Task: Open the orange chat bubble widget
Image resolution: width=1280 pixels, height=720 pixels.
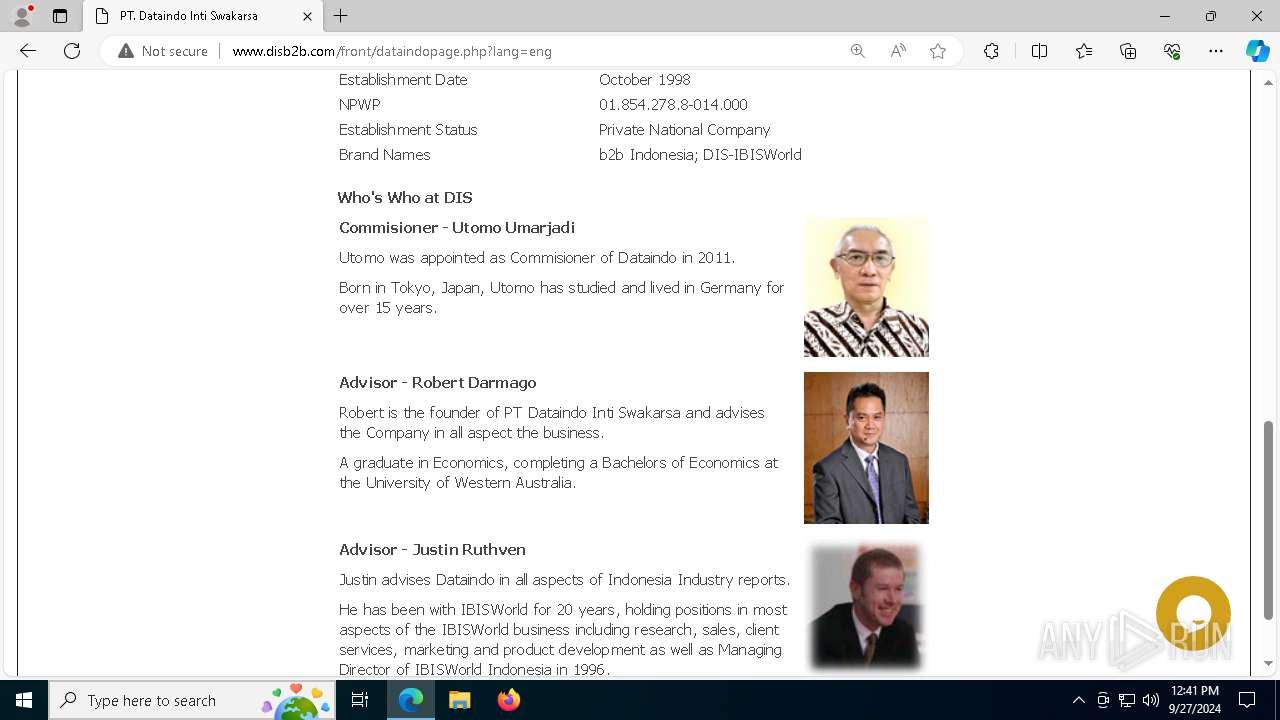Action: (x=1193, y=613)
